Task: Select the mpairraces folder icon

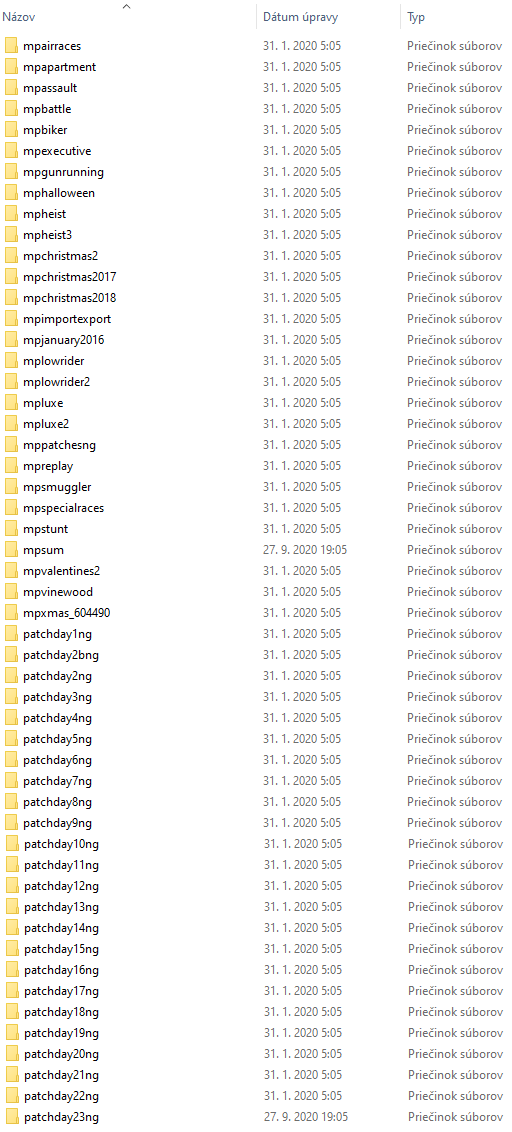Action: 11,46
